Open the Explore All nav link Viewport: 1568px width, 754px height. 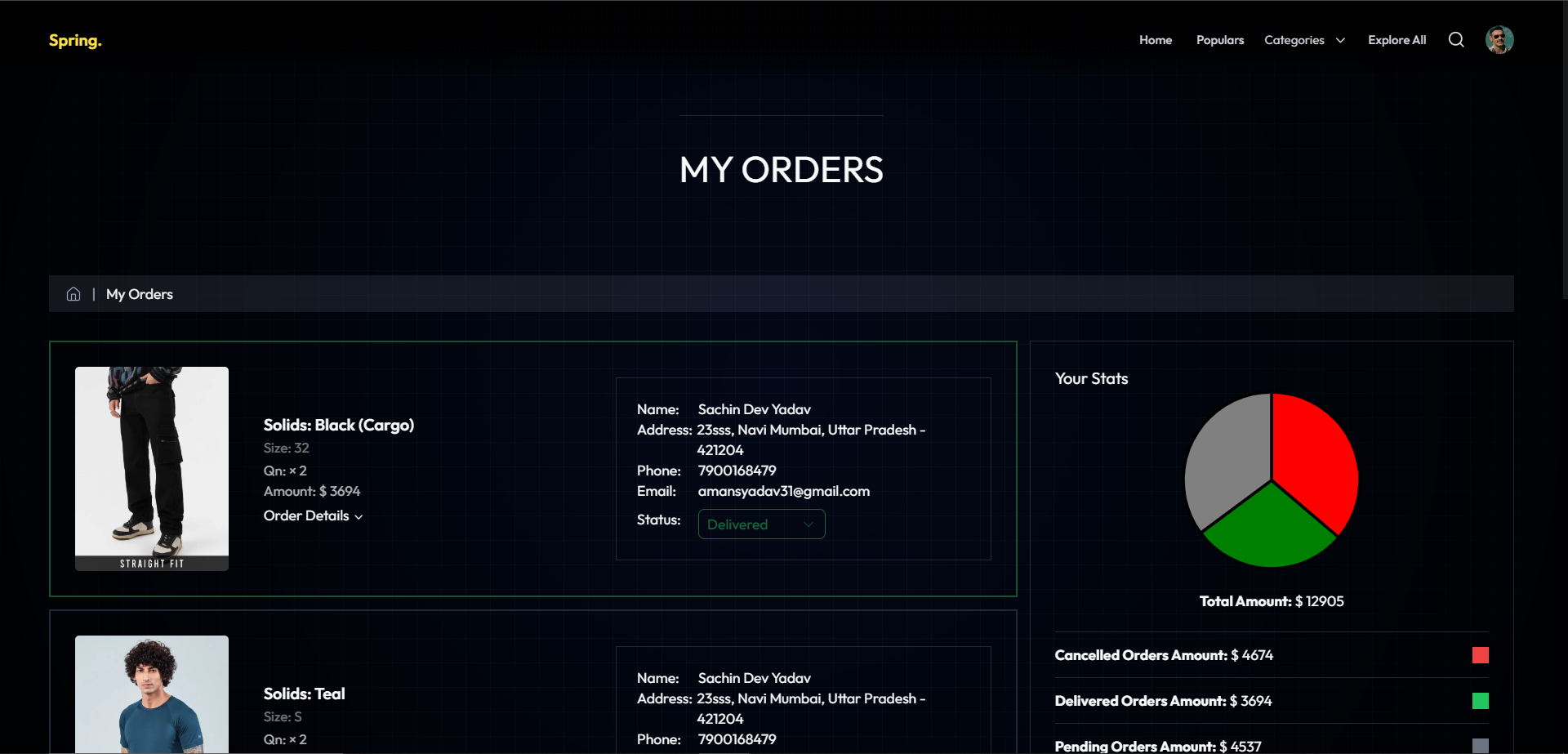tap(1397, 40)
